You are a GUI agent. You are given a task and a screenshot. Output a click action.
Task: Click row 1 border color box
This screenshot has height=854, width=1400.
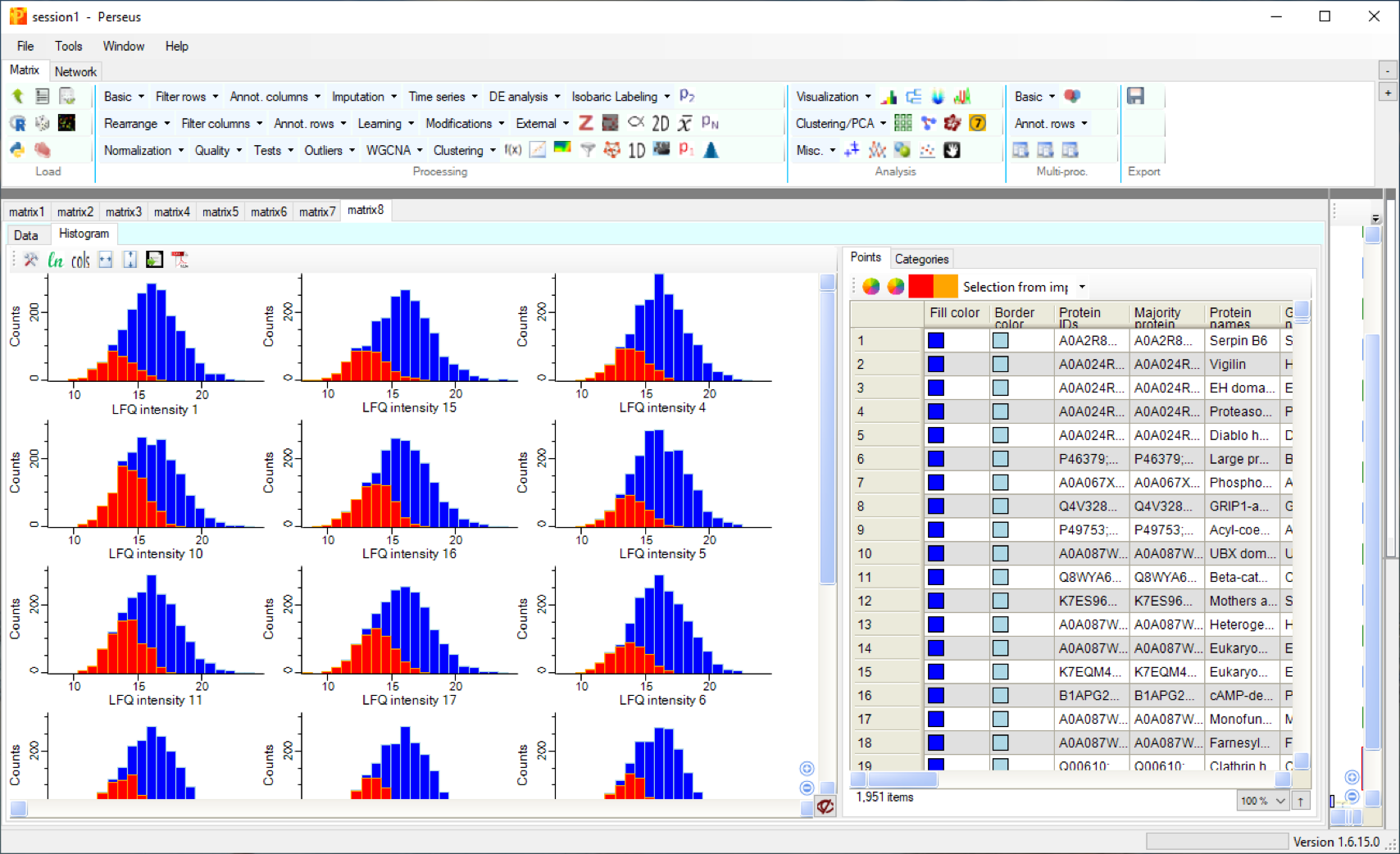click(x=1000, y=341)
